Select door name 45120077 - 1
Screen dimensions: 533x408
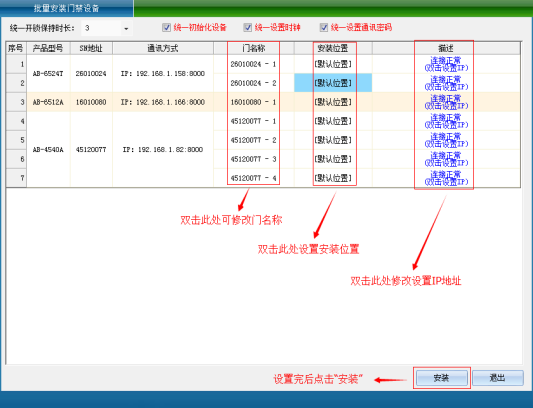click(254, 121)
